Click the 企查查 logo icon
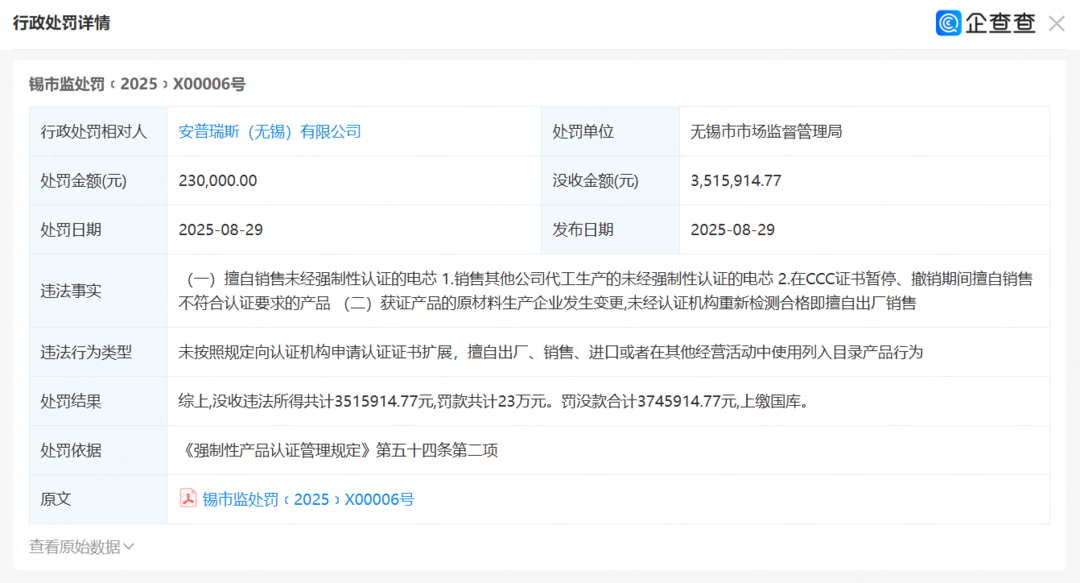Screen dimensions: 1080x583 coord(948,23)
